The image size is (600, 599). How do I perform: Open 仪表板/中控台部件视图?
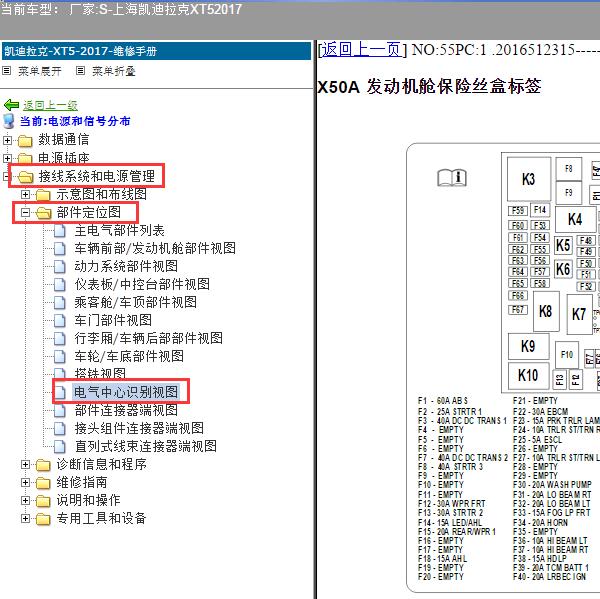point(142,284)
